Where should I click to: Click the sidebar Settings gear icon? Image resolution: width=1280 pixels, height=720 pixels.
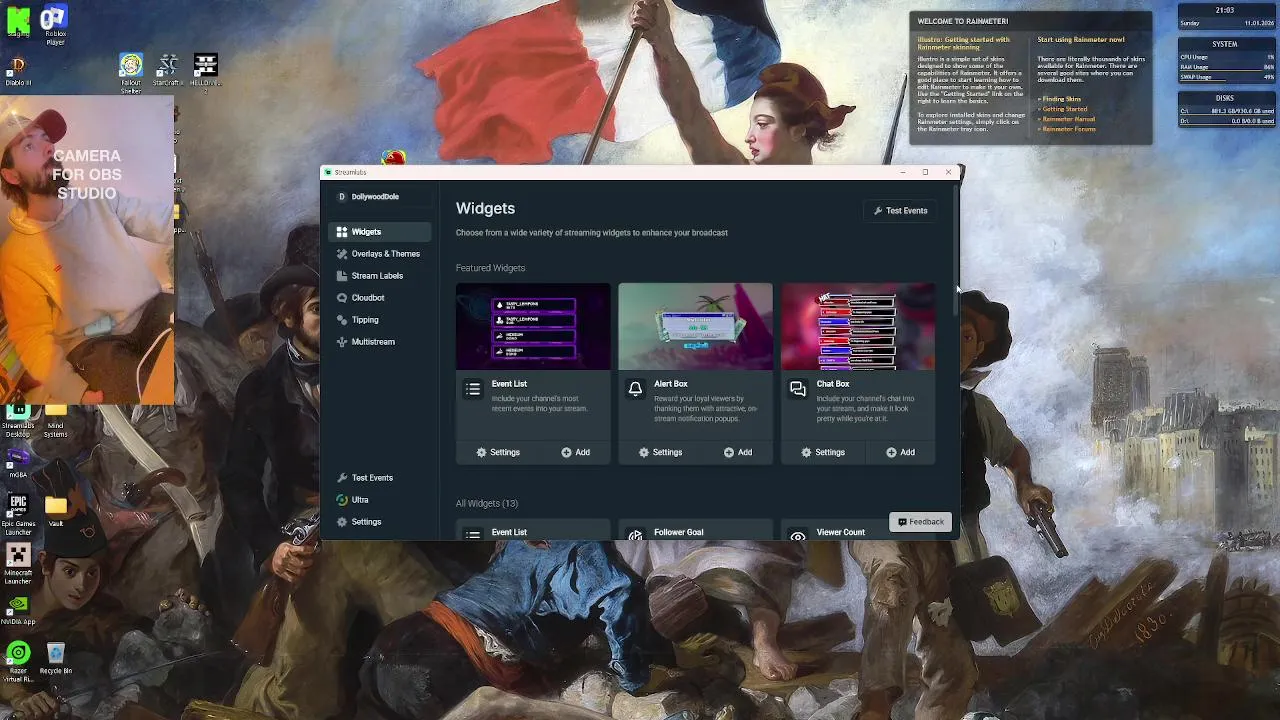(x=342, y=522)
